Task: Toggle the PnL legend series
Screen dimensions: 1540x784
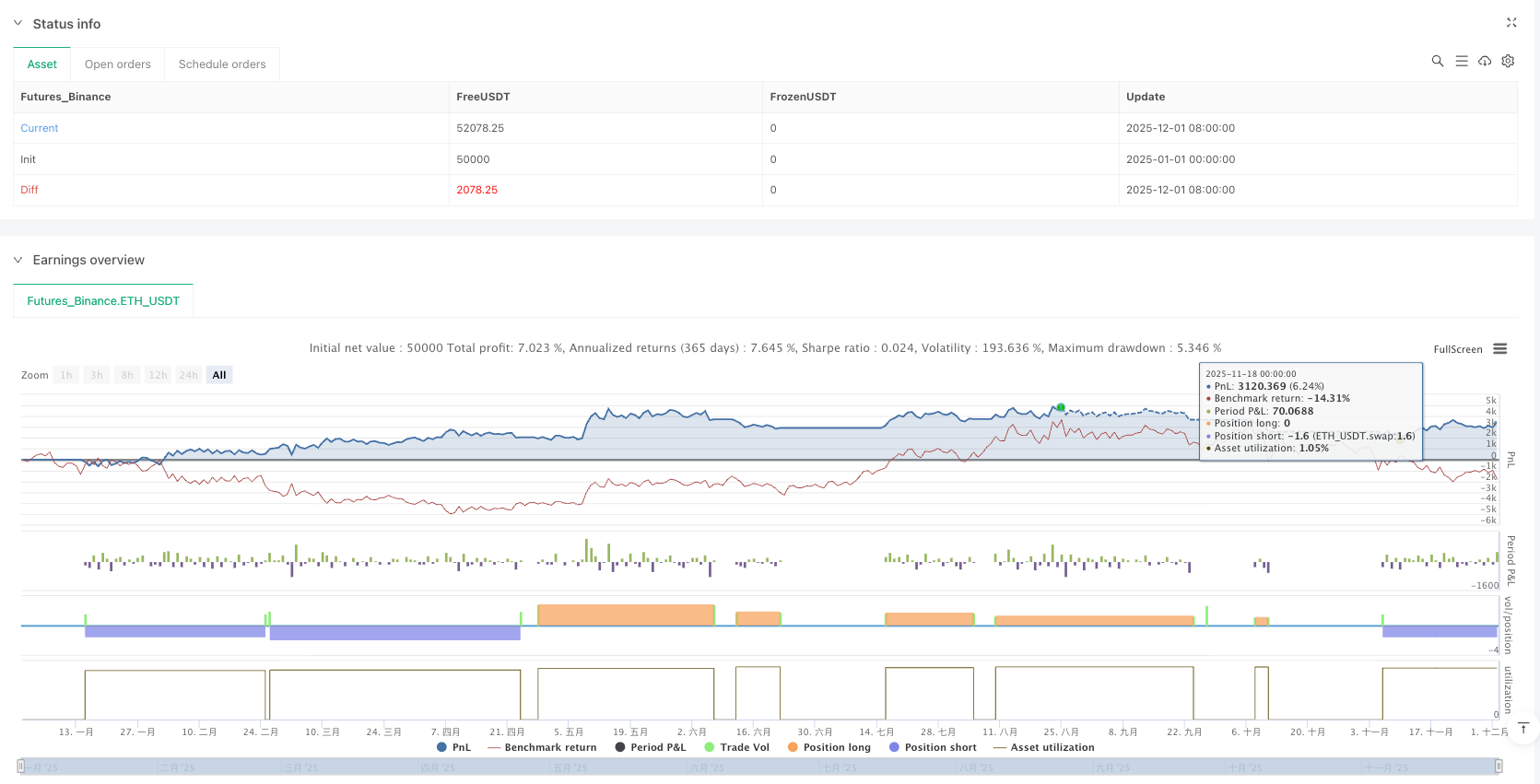Action: (x=453, y=747)
